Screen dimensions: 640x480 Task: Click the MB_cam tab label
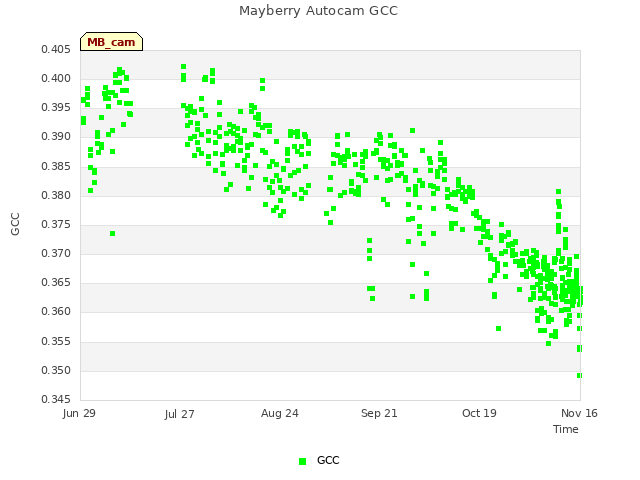(x=111, y=42)
